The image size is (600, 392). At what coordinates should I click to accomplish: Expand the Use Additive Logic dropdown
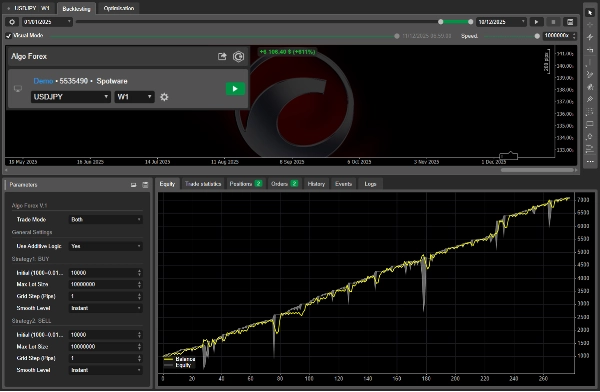(x=106, y=246)
